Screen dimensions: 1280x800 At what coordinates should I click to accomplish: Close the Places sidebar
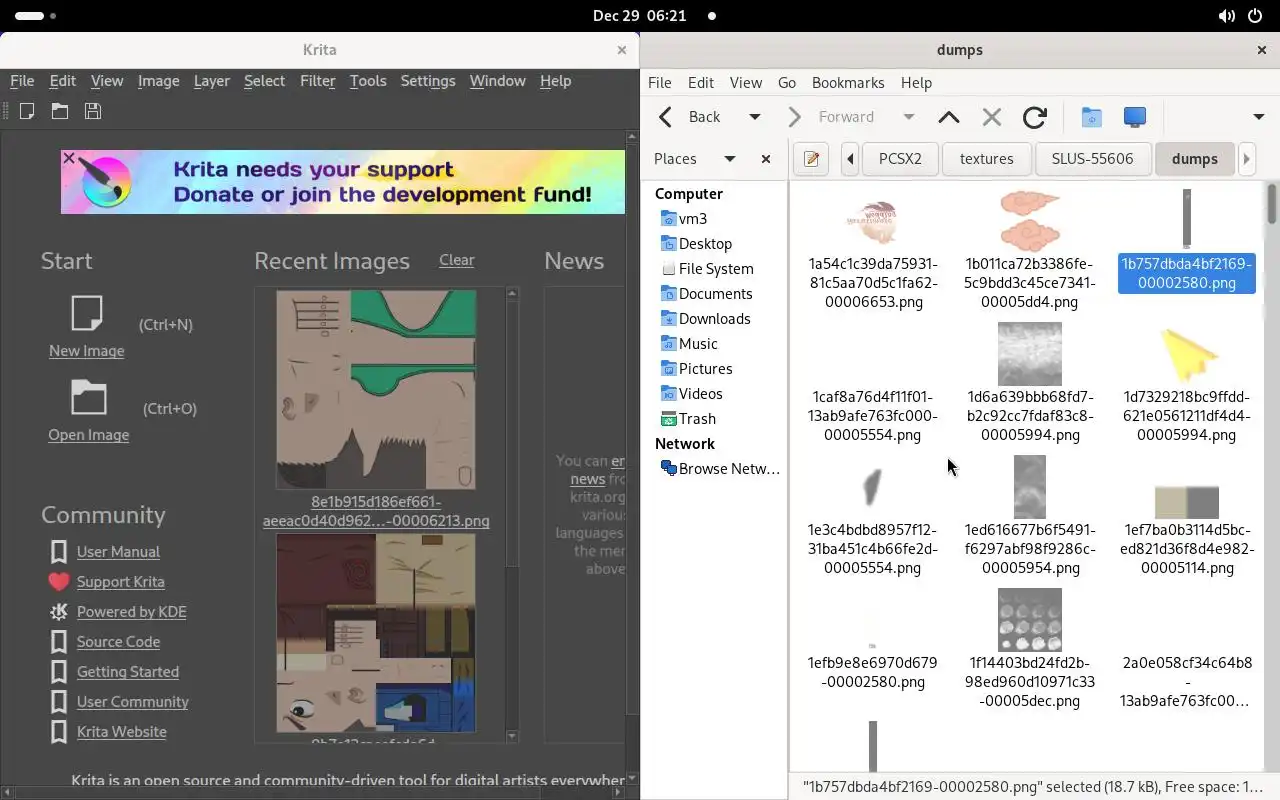tap(766, 159)
